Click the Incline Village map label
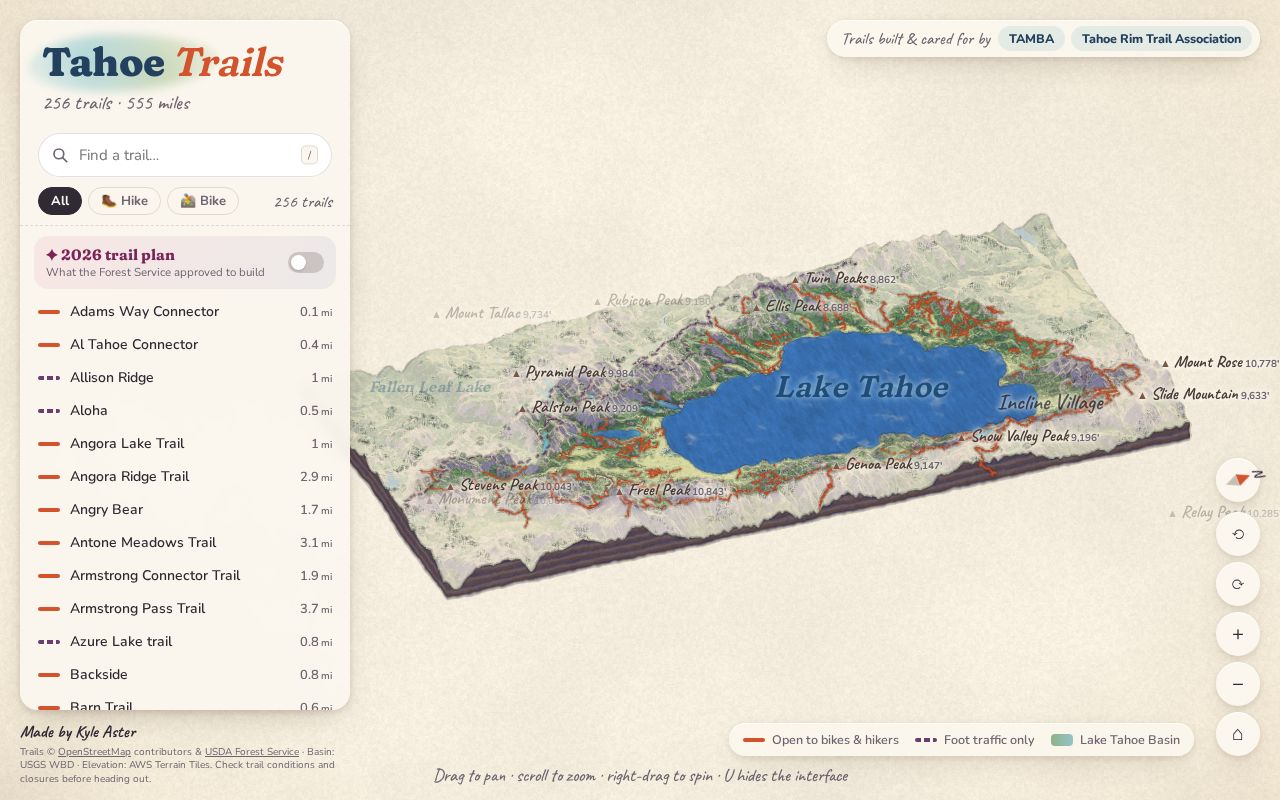This screenshot has width=1280, height=800. tap(1052, 403)
